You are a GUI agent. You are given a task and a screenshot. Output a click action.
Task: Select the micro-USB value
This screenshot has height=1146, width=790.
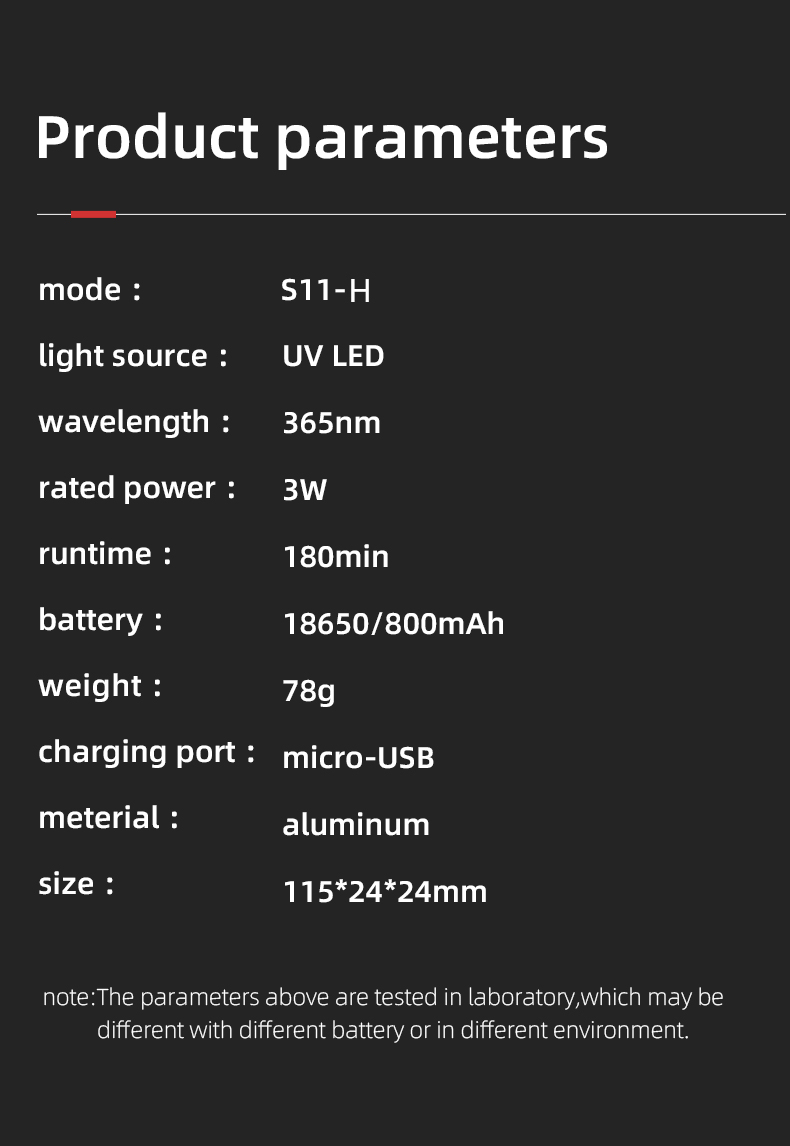[x=358, y=757]
